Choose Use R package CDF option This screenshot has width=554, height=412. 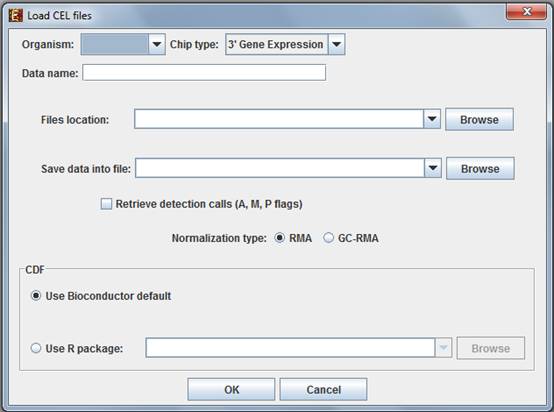(36, 348)
